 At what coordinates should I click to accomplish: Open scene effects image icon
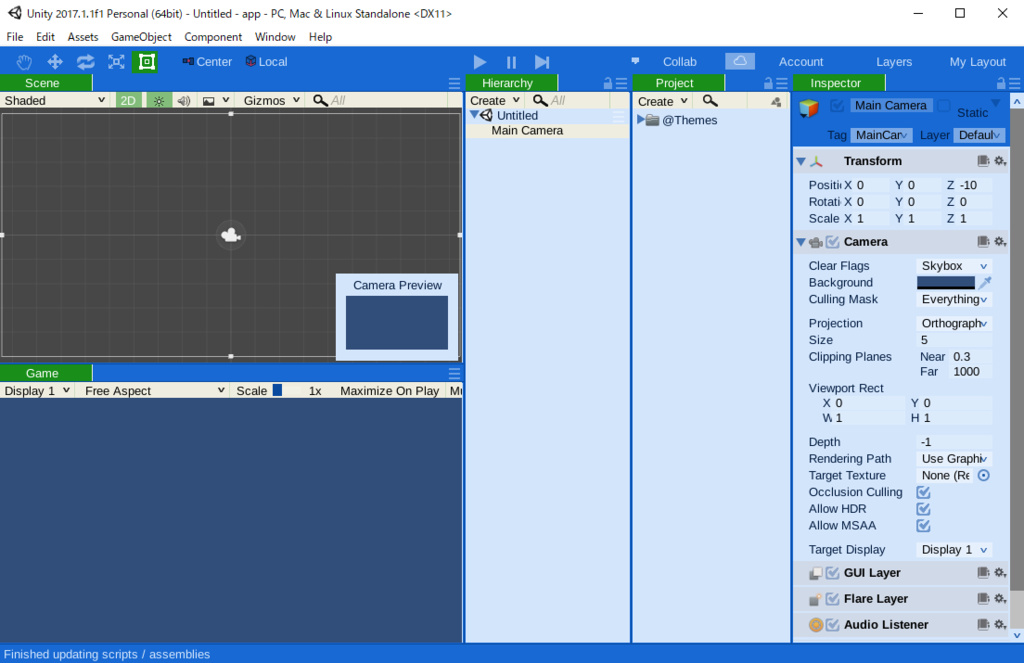pos(209,101)
